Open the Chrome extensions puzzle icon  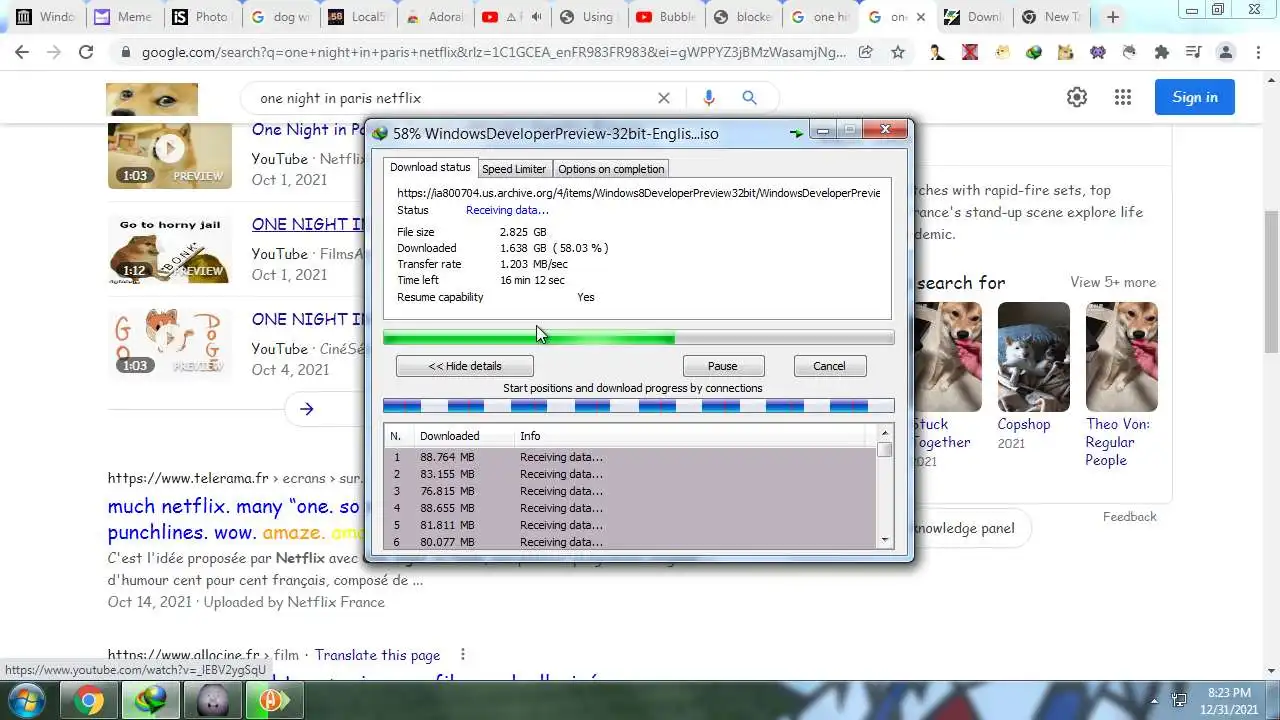1161,52
